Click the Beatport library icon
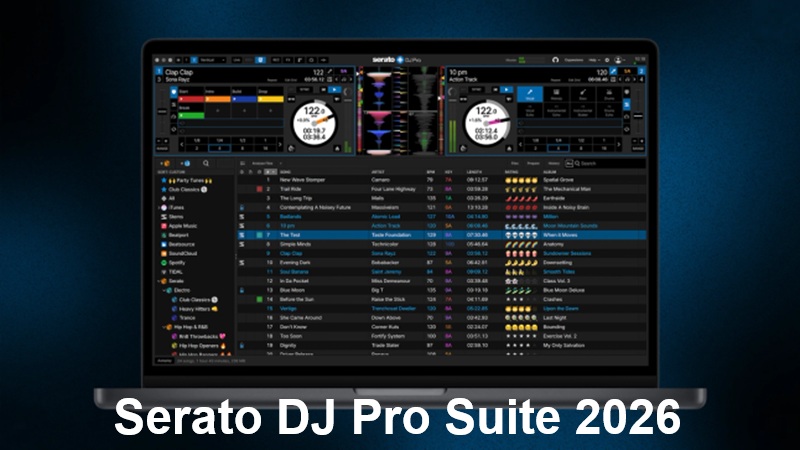This screenshot has width=800, height=450. 164,235
